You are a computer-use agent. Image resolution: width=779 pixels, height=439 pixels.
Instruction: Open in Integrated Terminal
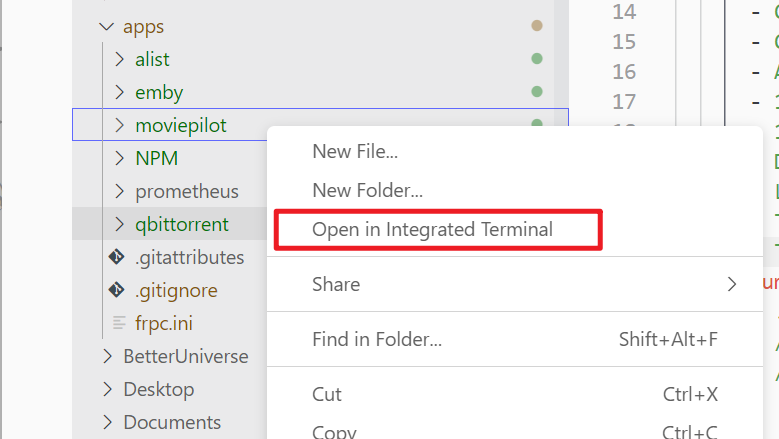pyautogui.click(x=432, y=229)
